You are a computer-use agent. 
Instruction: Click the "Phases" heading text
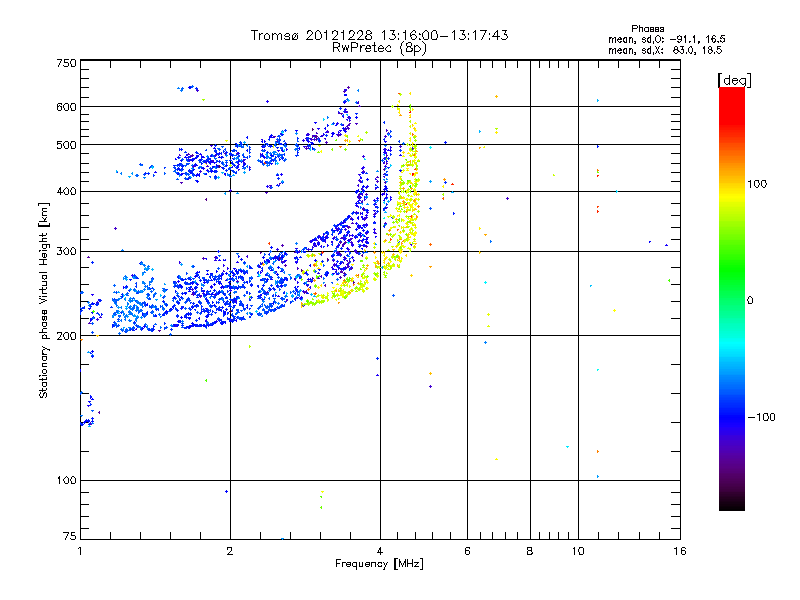(x=647, y=29)
